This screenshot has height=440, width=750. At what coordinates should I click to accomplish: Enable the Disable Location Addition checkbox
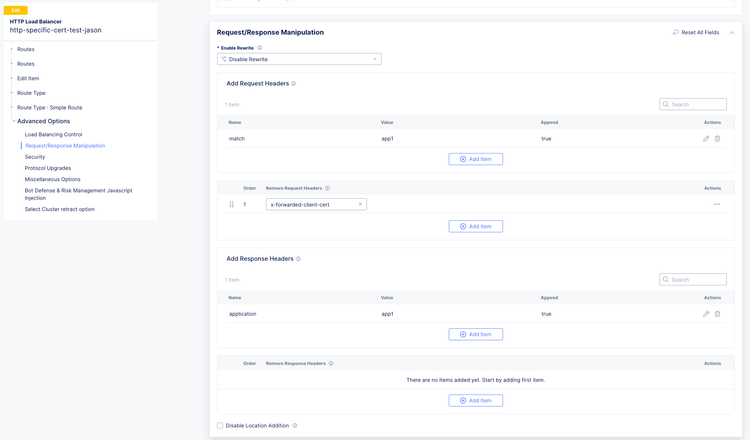[x=221, y=426]
